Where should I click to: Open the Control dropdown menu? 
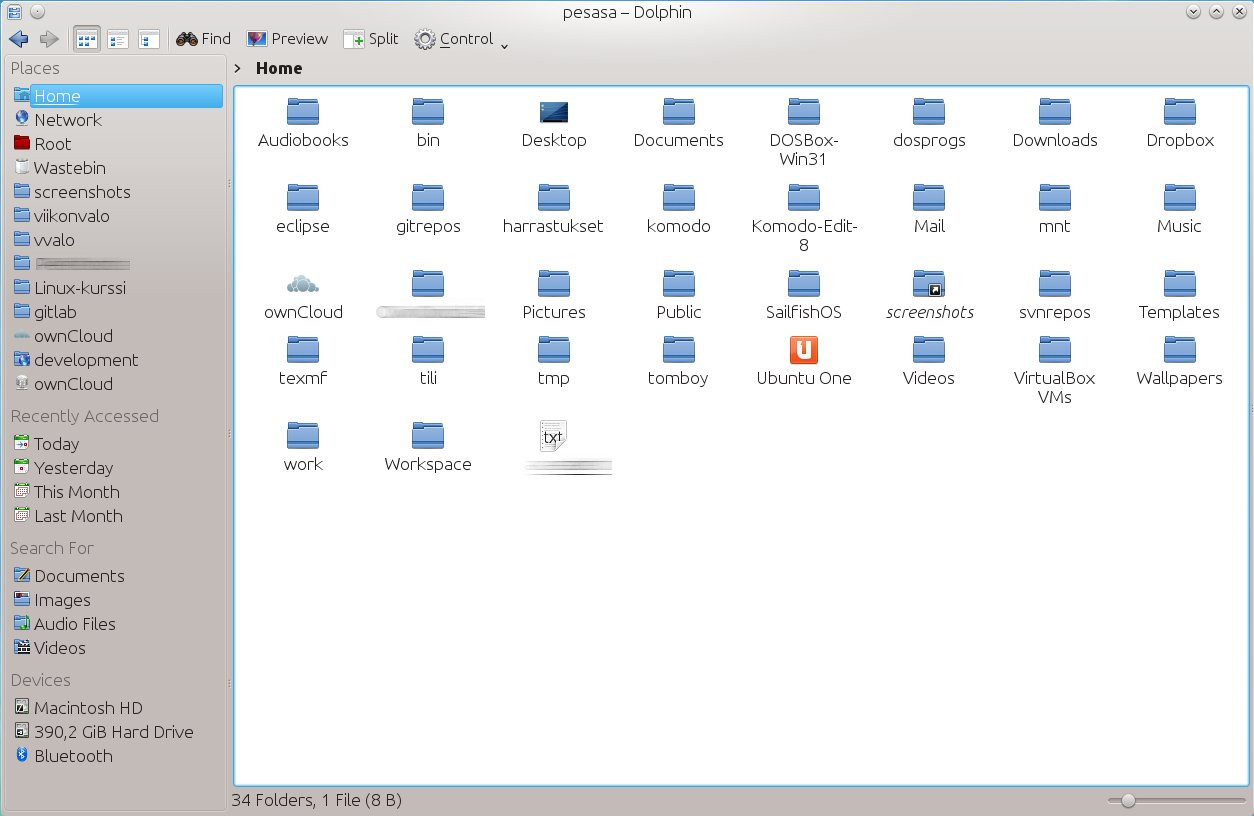tap(462, 39)
